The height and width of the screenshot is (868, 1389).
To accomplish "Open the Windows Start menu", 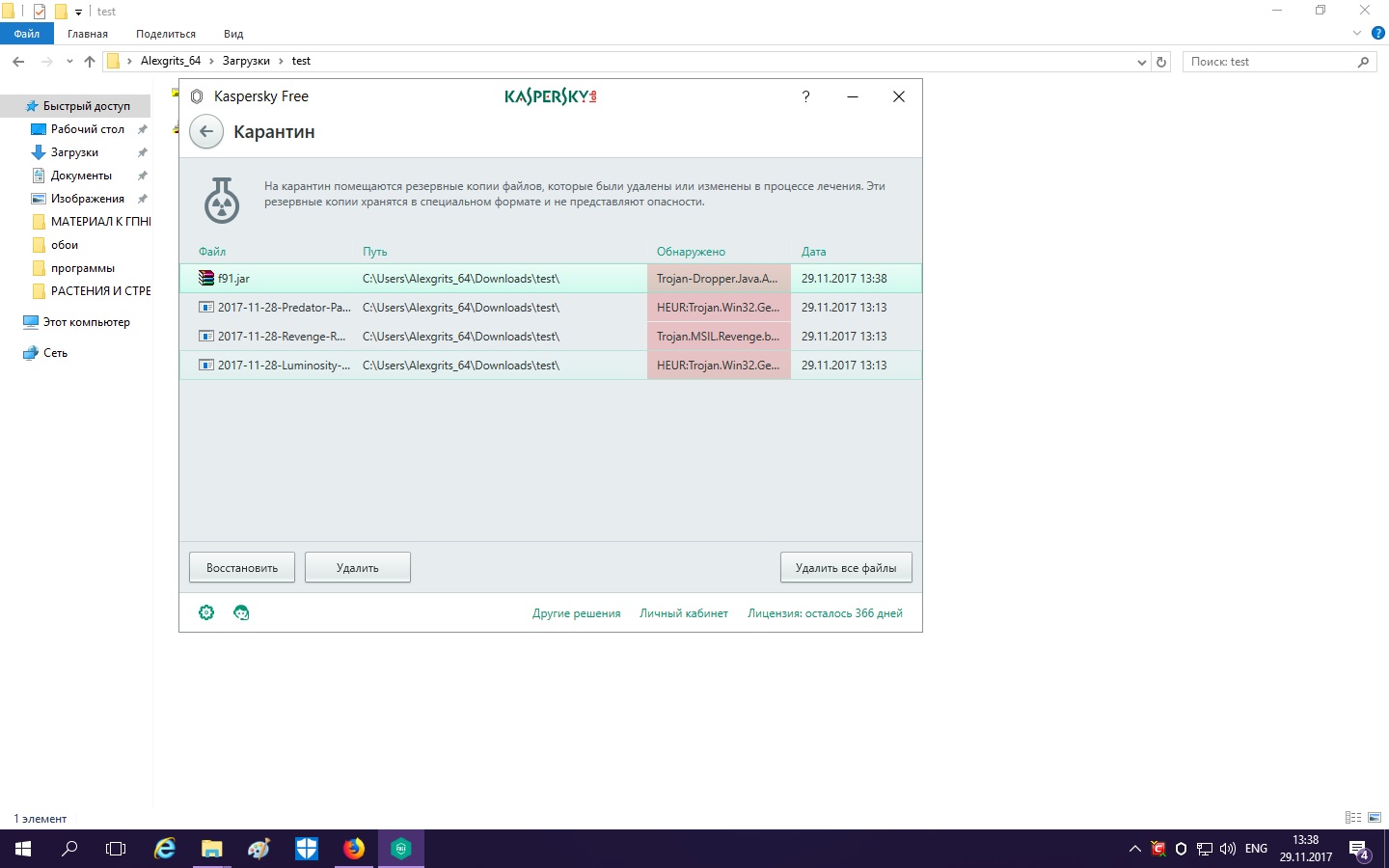I will [23, 849].
